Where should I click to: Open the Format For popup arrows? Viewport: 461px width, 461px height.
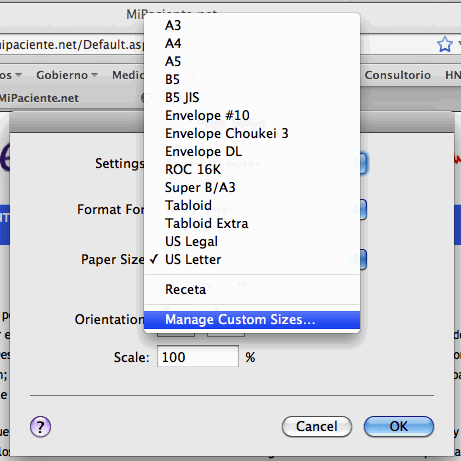363,209
